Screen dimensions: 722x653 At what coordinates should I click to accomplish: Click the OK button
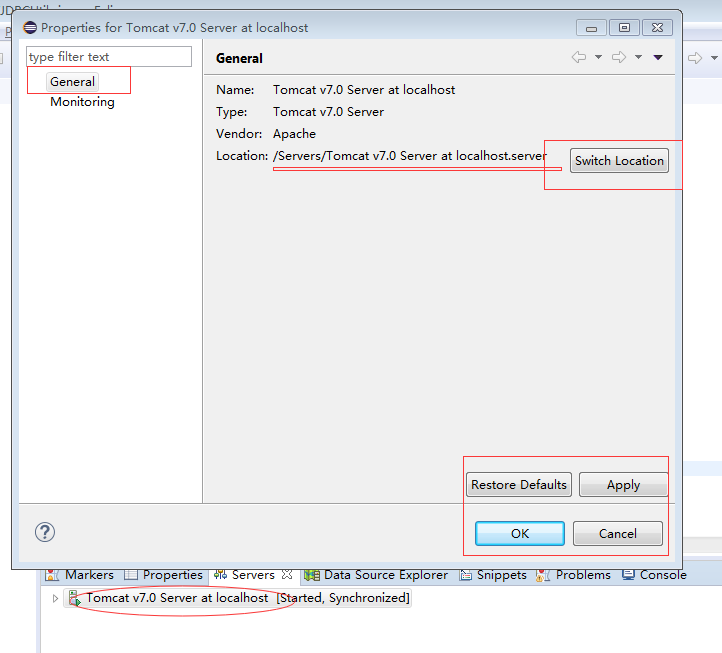click(519, 533)
